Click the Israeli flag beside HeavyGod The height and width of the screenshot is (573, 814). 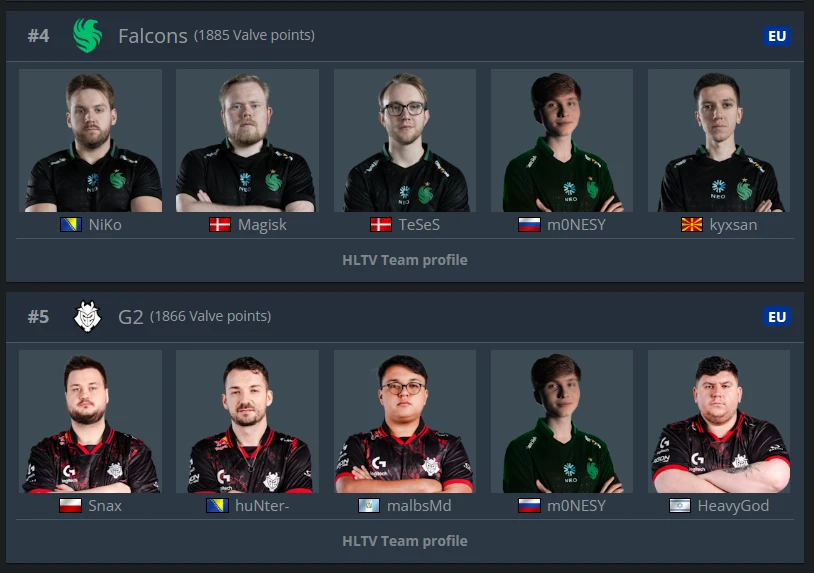[680, 506]
